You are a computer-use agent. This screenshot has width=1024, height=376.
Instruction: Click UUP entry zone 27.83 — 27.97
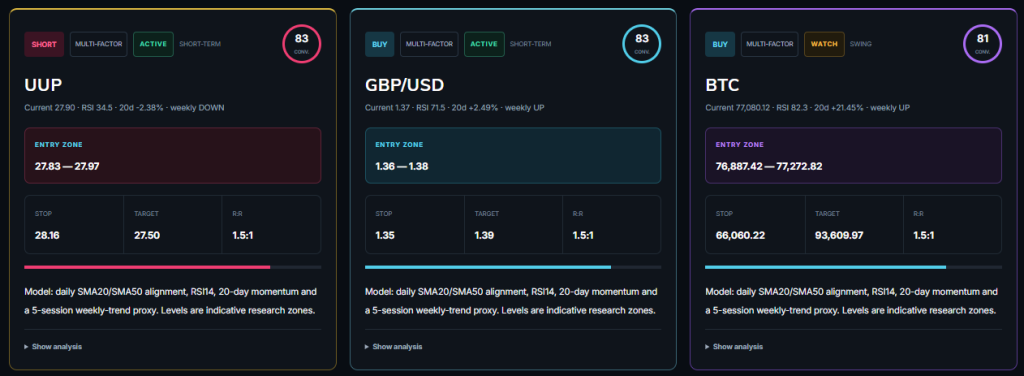point(172,155)
